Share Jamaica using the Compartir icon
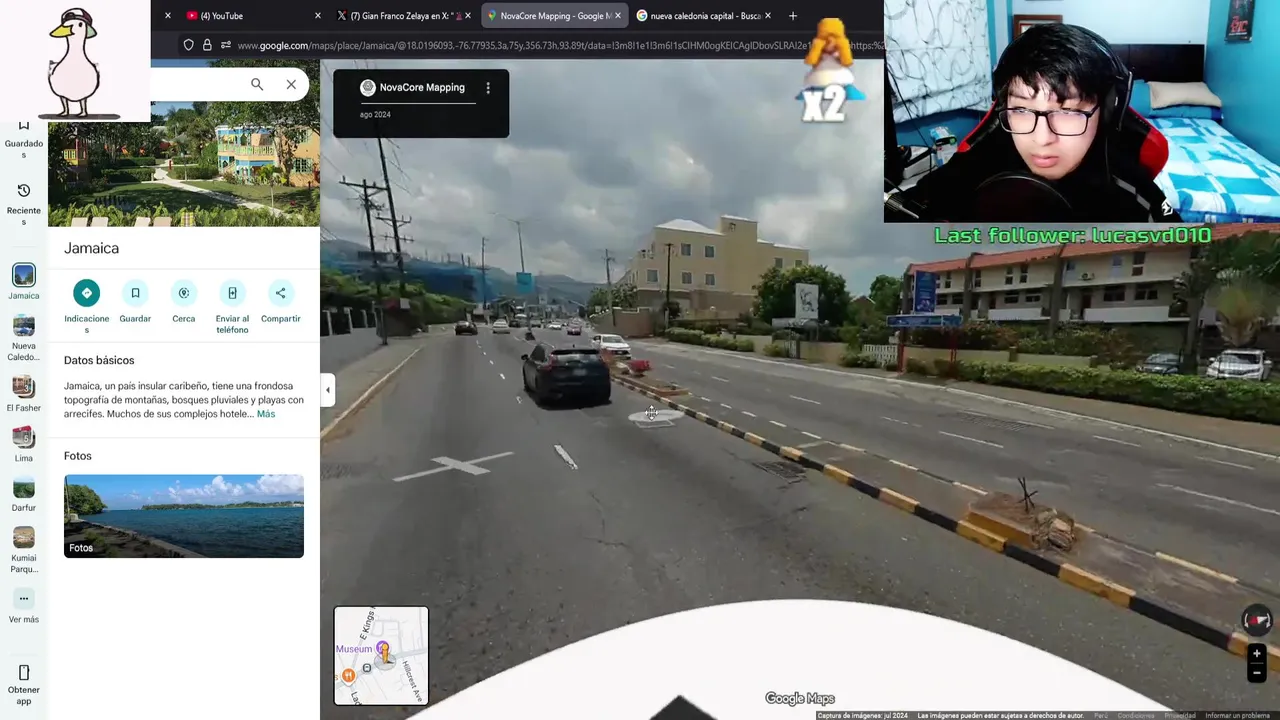This screenshot has height=720, width=1280. (x=280, y=293)
